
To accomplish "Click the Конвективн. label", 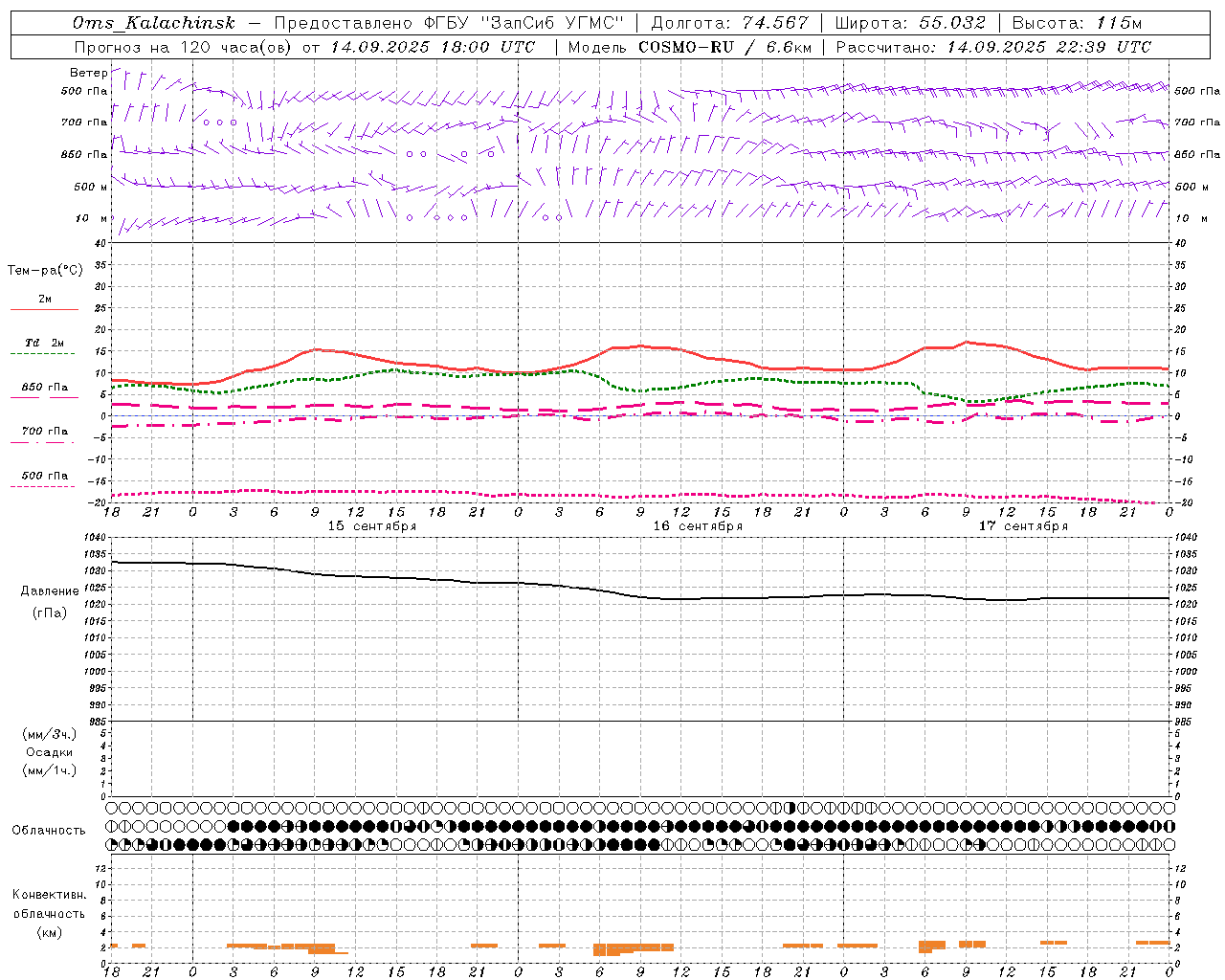I will coord(49,895).
